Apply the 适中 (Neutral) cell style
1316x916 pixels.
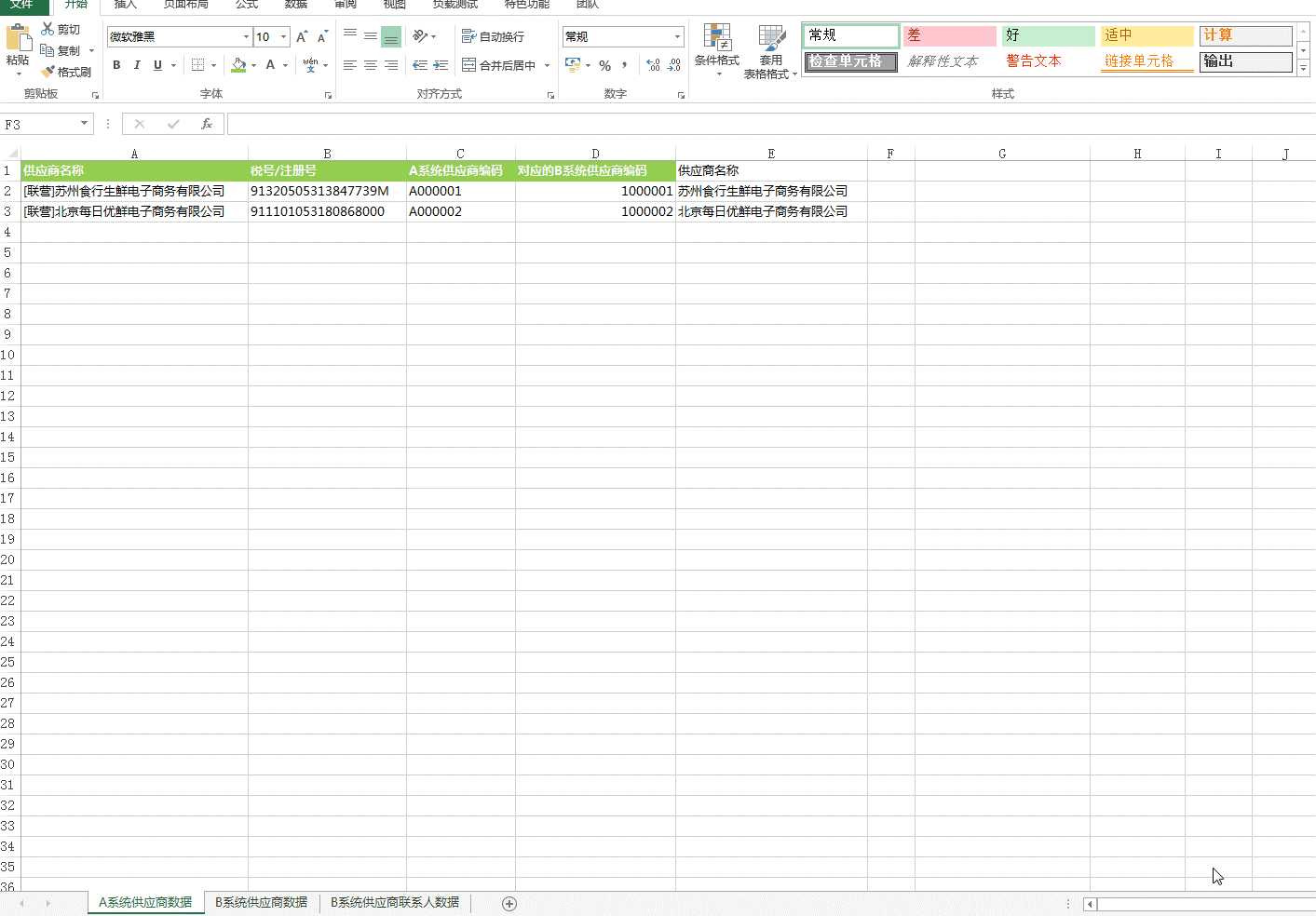point(1146,35)
